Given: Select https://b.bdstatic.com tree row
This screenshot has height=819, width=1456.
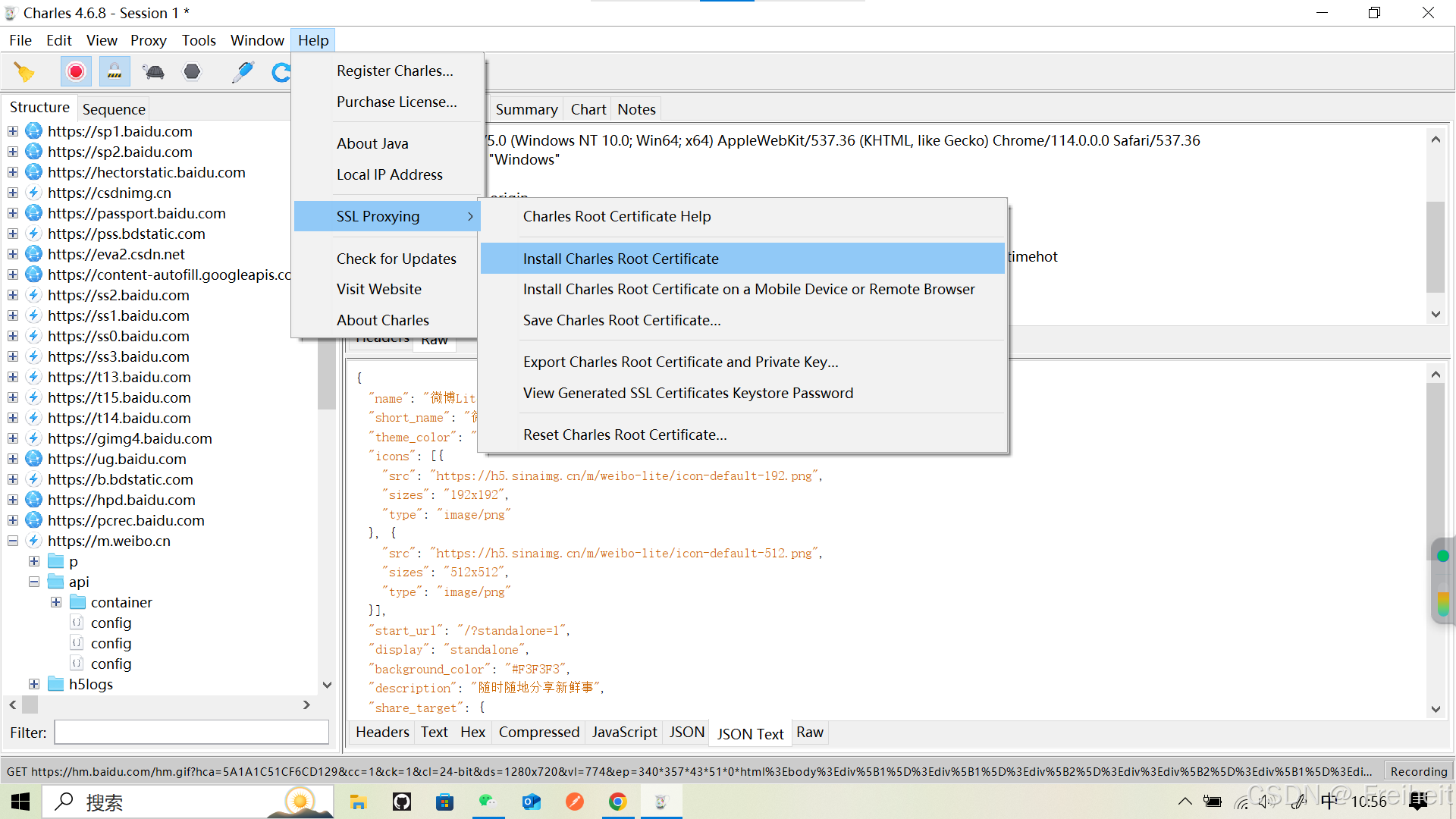Looking at the screenshot, I should click(x=120, y=479).
